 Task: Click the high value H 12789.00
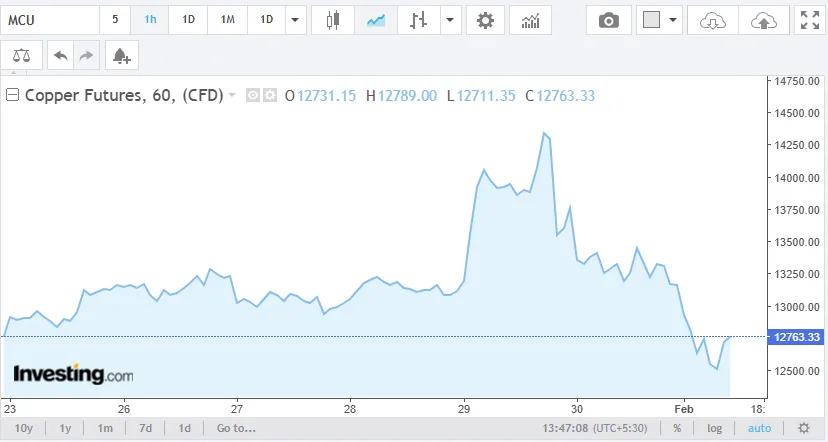pos(401,96)
